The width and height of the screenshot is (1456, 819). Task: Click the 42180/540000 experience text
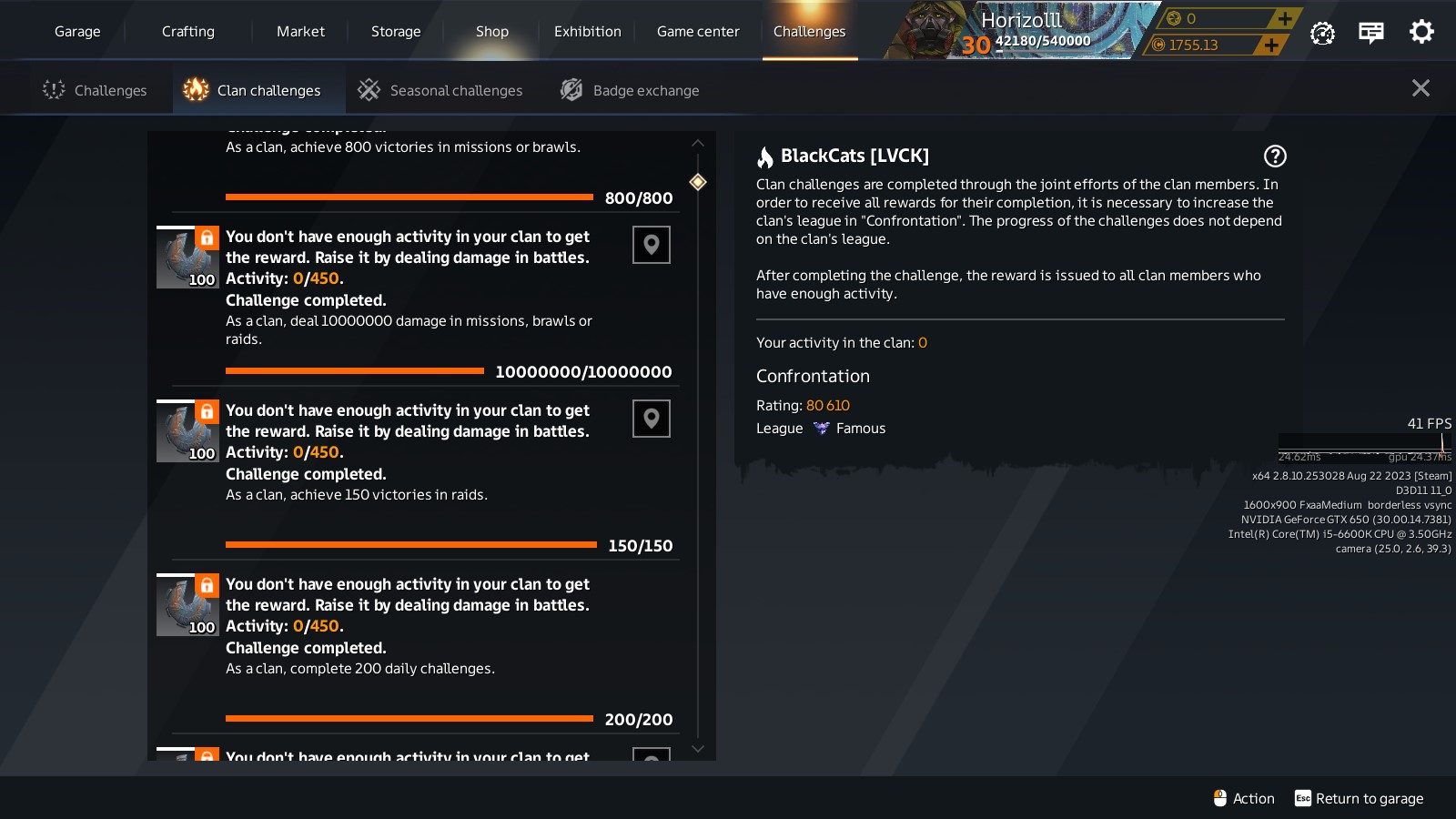click(x=1043, y=41)
